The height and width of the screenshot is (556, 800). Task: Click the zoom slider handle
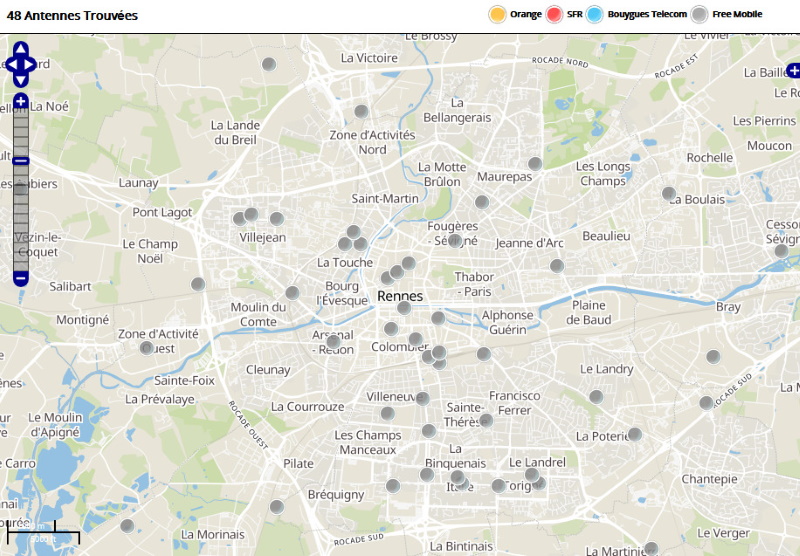21,161
